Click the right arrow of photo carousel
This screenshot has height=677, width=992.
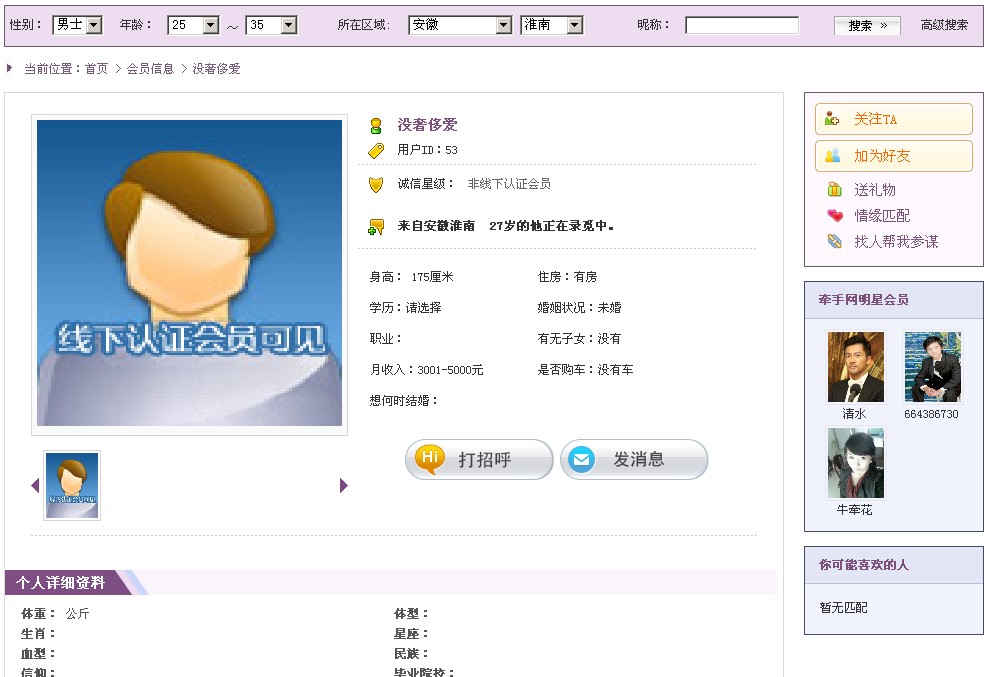pyautogui.click(x=344, y=485)
